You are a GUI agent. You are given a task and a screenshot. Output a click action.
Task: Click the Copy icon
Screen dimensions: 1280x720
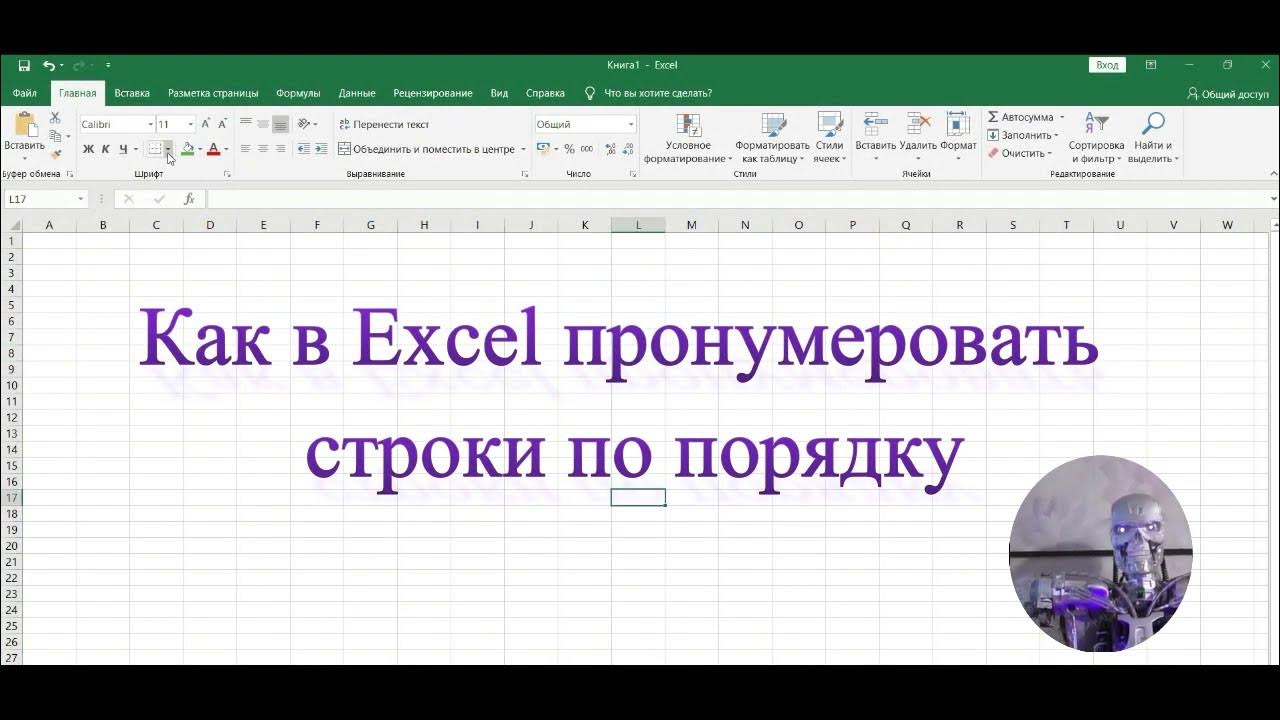[x=56, y=136]
